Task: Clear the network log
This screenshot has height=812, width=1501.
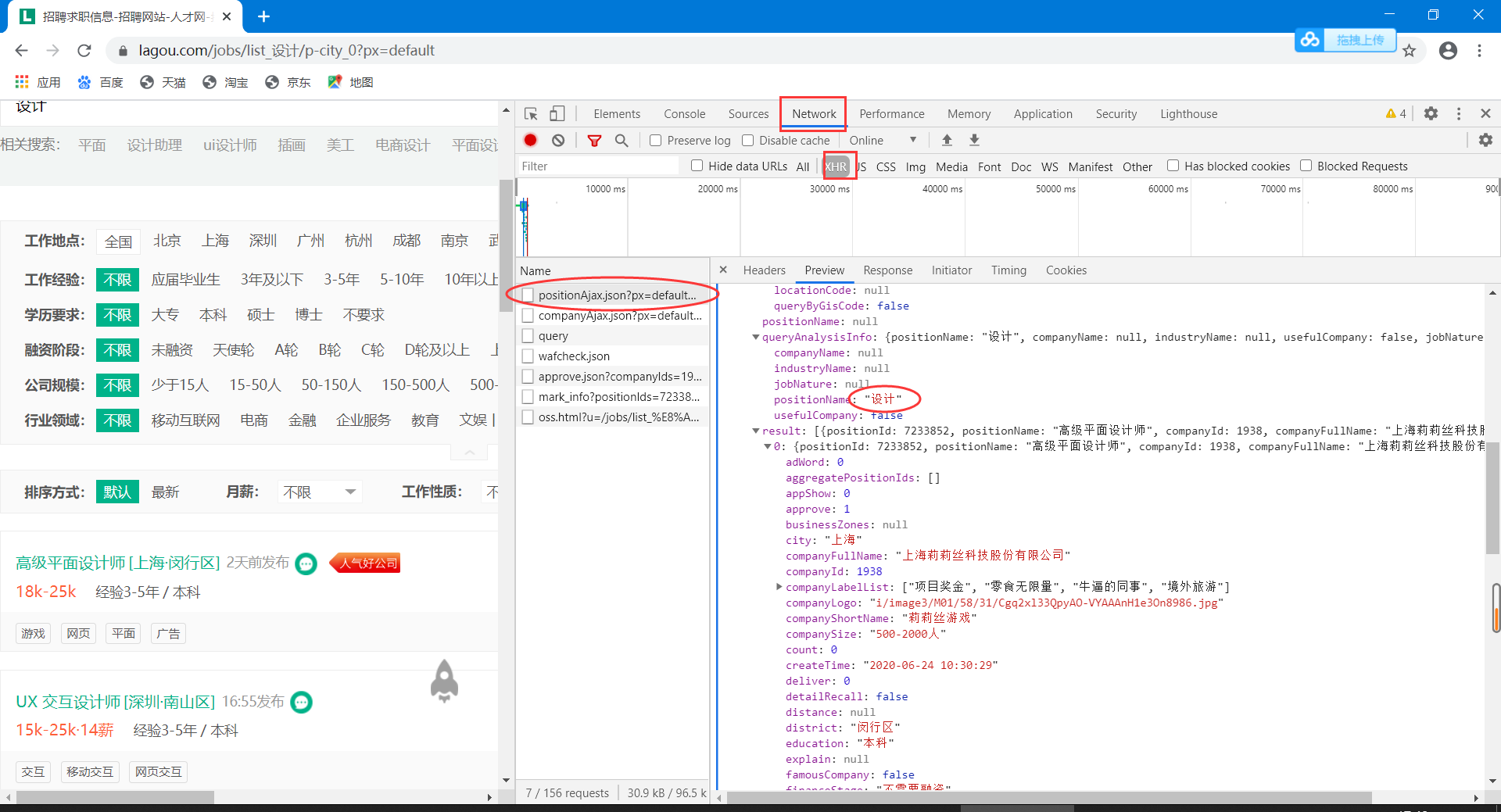Action: (558, 141)
